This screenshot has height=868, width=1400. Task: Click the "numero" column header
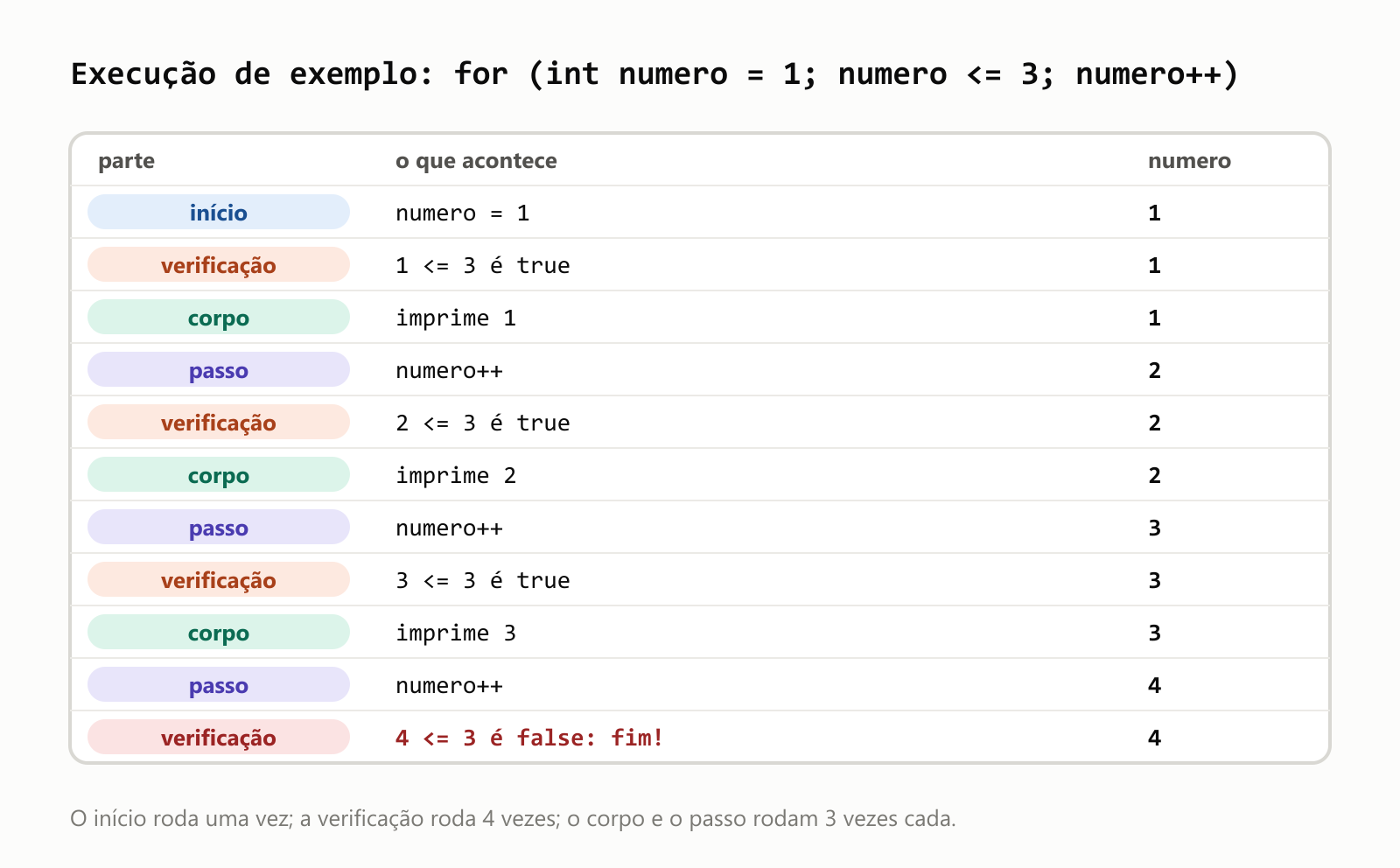[1189, 161]
